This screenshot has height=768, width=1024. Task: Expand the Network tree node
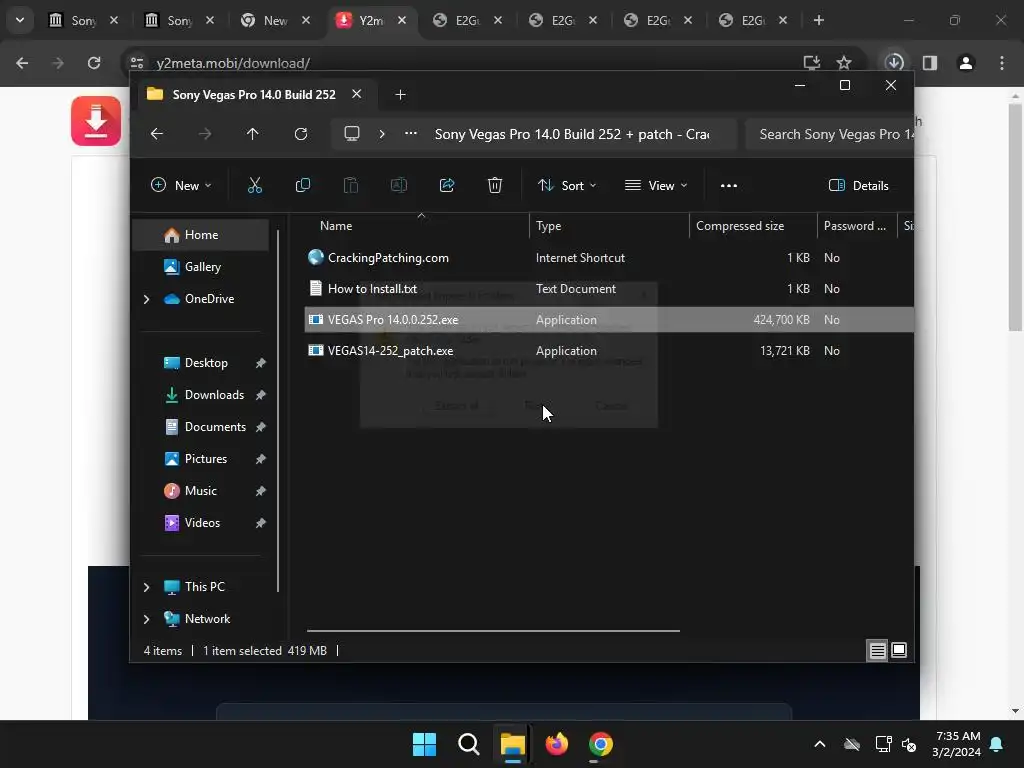[x=146, y=619]
